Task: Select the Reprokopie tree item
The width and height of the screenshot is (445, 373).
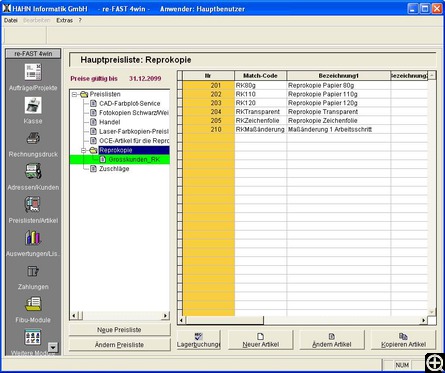Action: click(x=134, y=150)
